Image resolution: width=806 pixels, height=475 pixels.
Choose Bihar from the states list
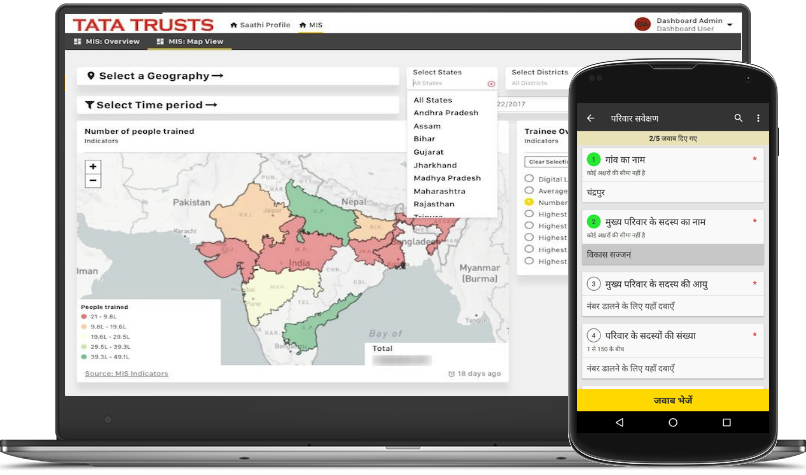(x=424, y=139)
